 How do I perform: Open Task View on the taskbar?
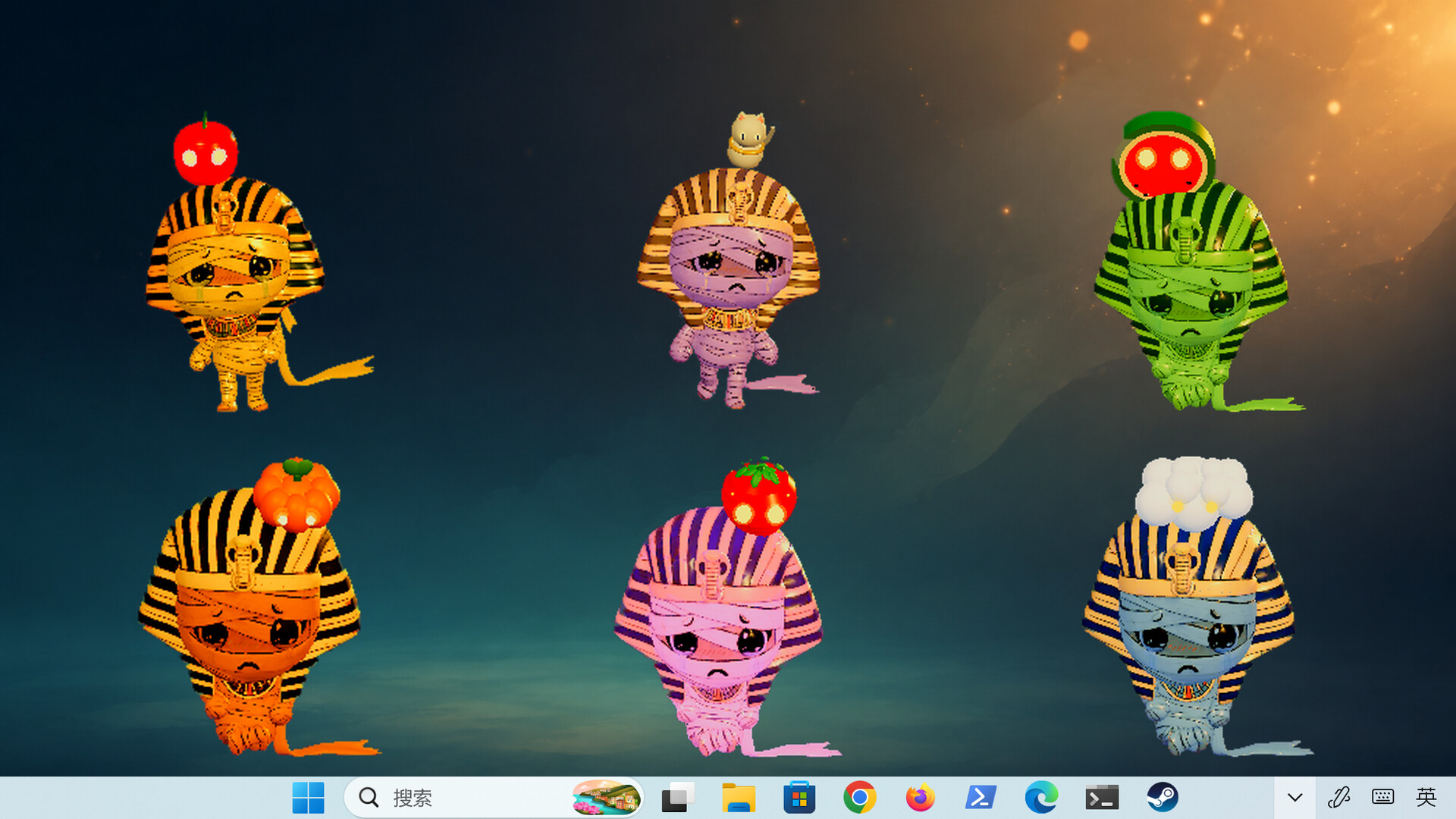click(677, 798)
